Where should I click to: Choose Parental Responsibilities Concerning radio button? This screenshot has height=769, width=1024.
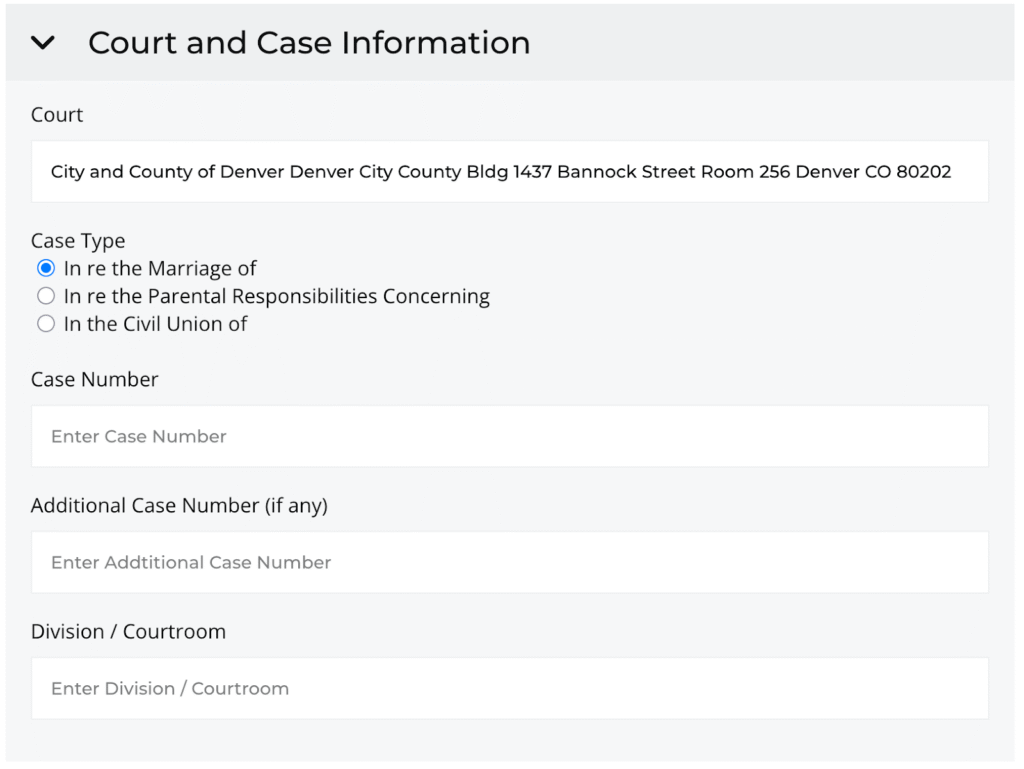click(46, 296)
